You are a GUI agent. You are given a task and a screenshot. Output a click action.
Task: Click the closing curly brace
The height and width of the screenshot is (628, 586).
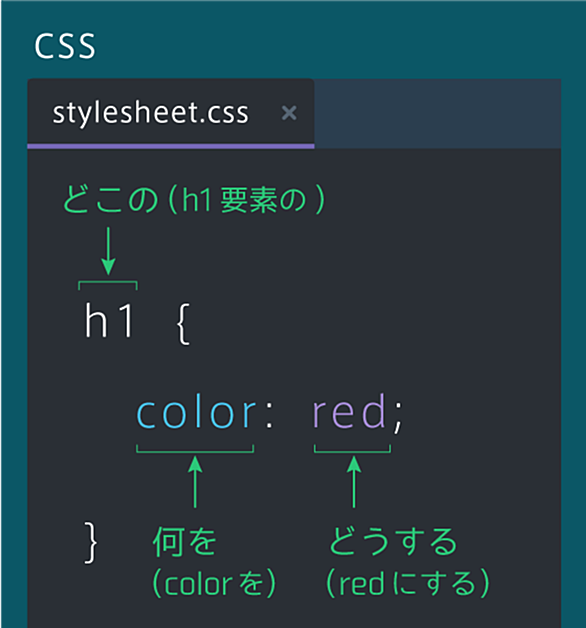91,542
